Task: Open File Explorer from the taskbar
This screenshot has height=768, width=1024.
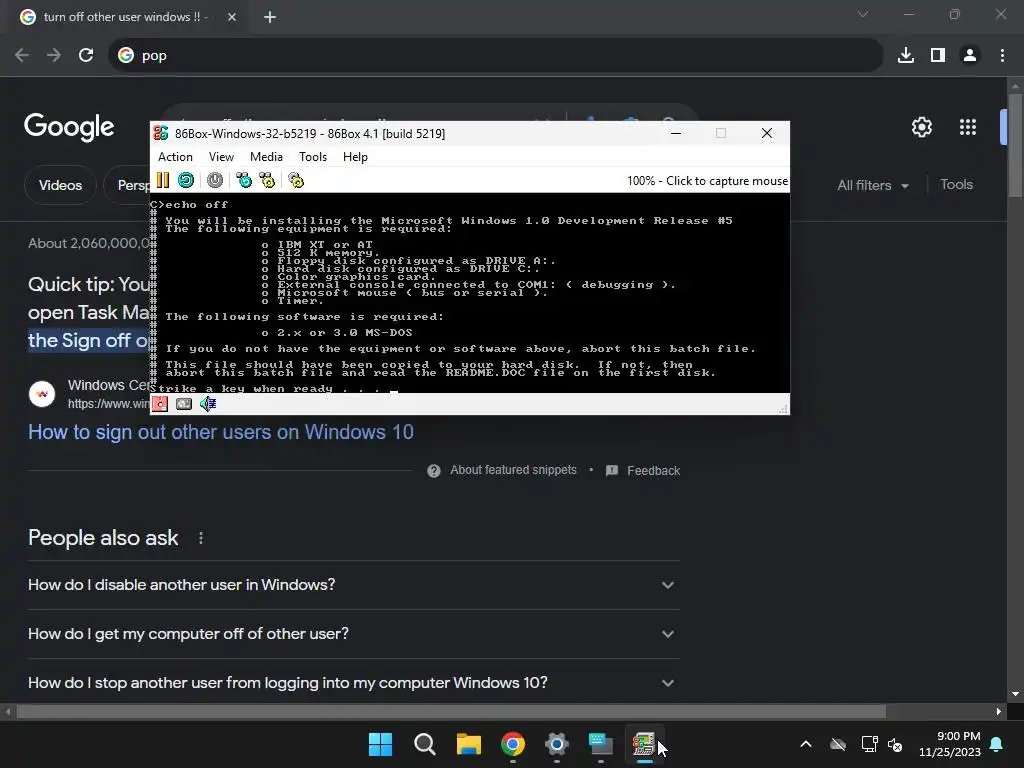Action: (x=468, y=744)
